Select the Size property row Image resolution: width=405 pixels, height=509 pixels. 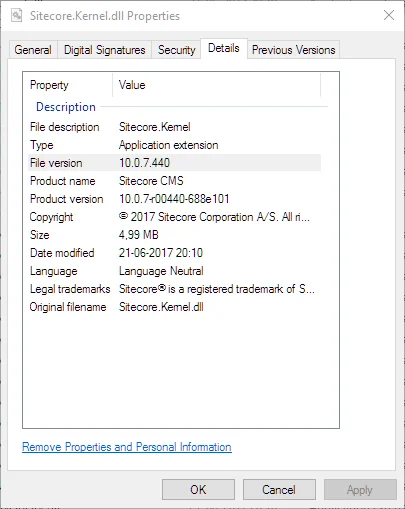coord(174,235)
